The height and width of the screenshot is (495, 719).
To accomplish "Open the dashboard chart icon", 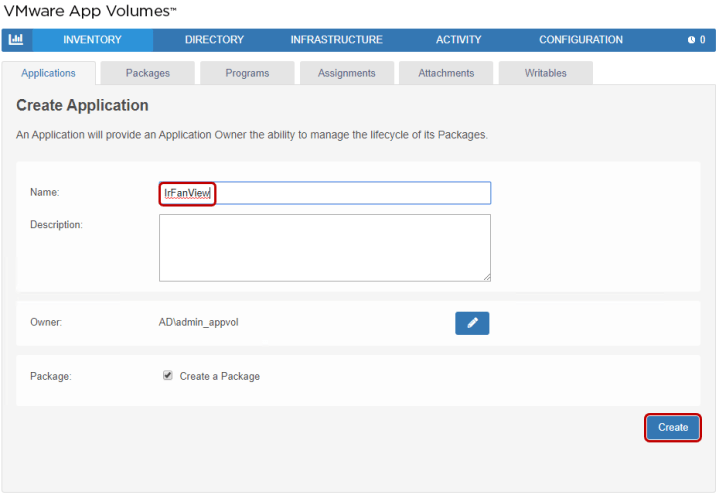I will (16, 40).
